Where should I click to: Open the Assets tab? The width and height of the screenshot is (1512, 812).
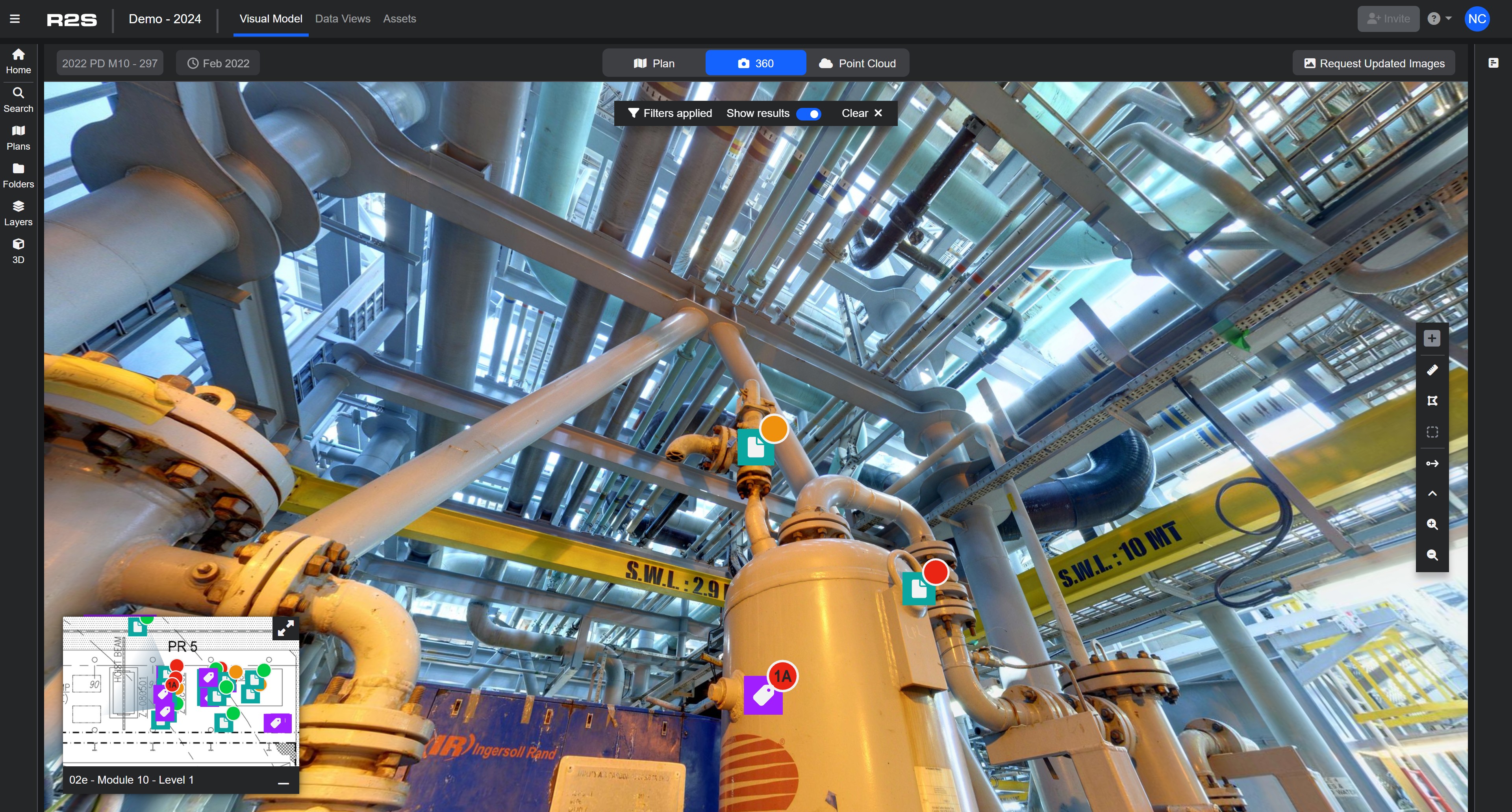pyautogui.click(x=399, y=19)
